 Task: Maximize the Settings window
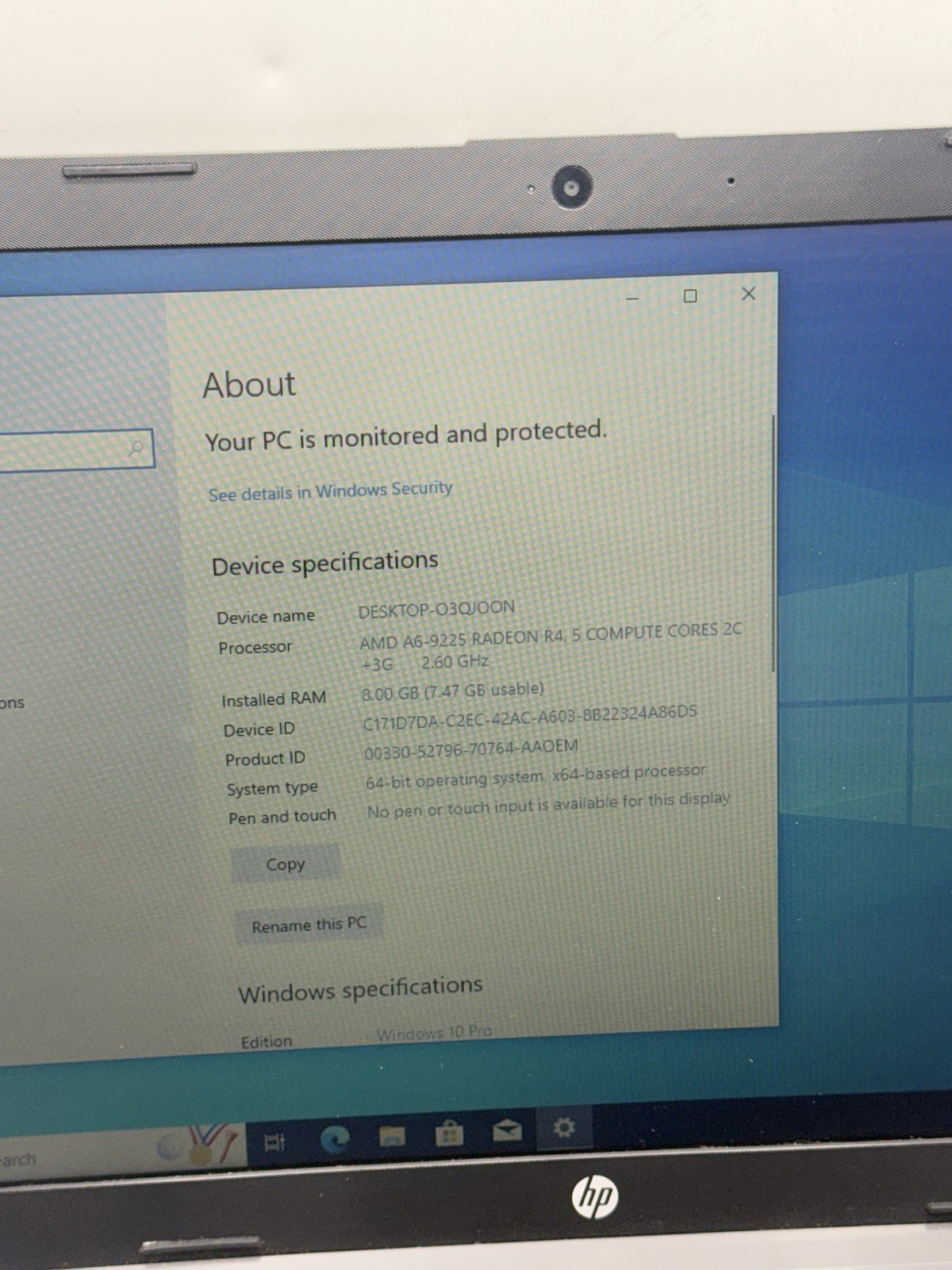coord(690,296)
